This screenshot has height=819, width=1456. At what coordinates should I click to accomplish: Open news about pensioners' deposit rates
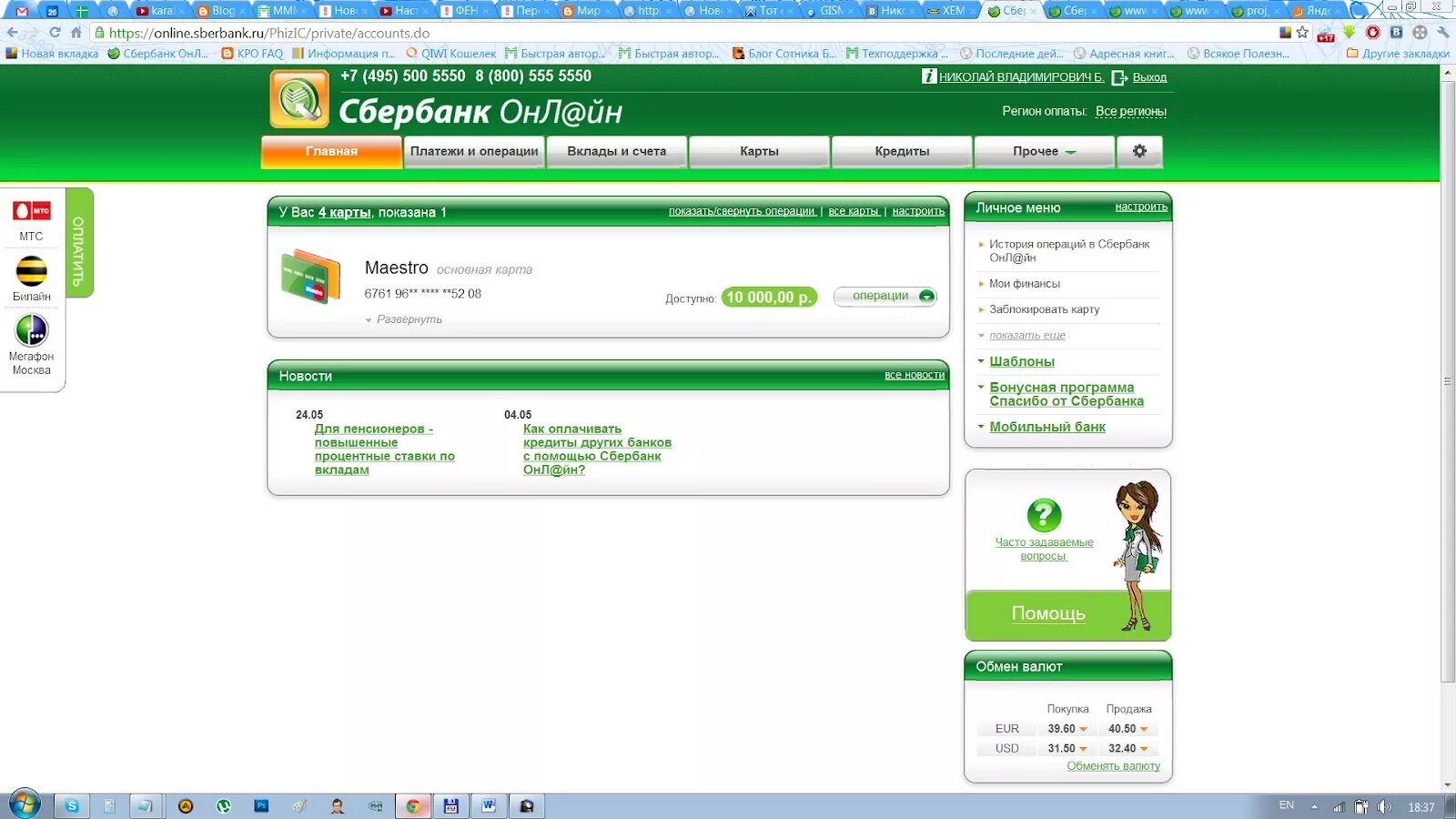(384, 450)
